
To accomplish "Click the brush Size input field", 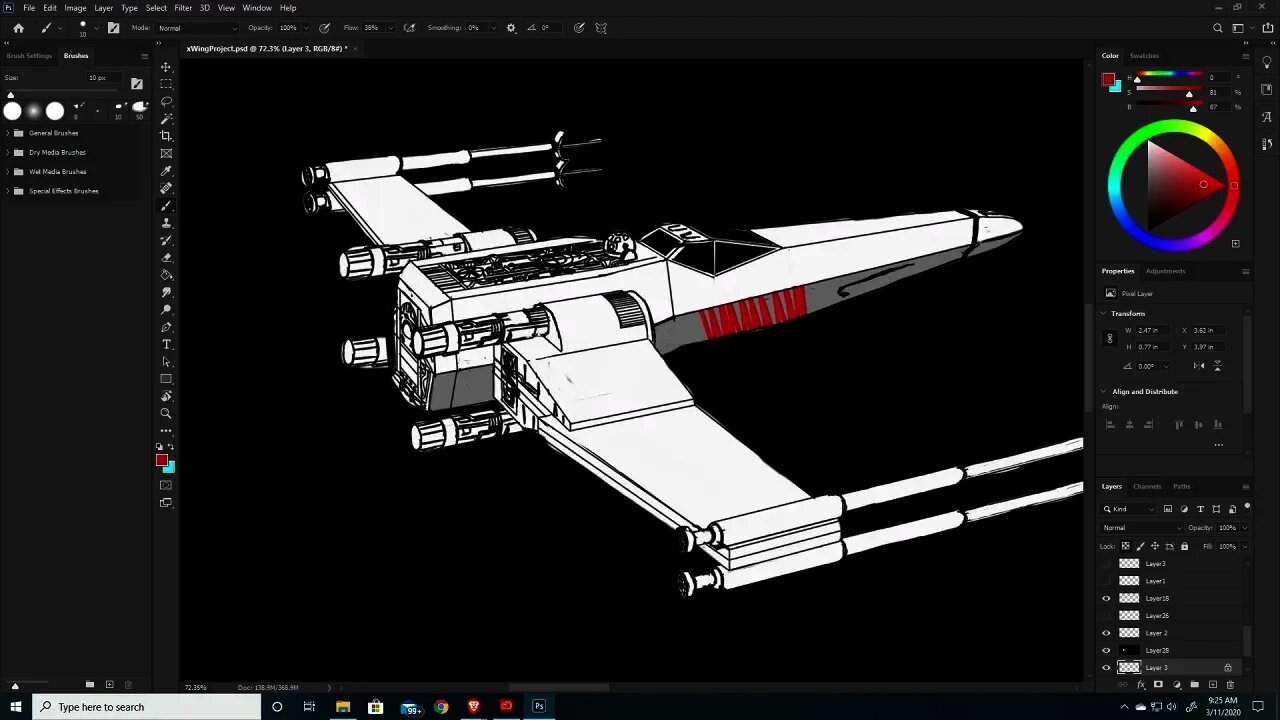I will pyautogui.click(x=104, y=78).
